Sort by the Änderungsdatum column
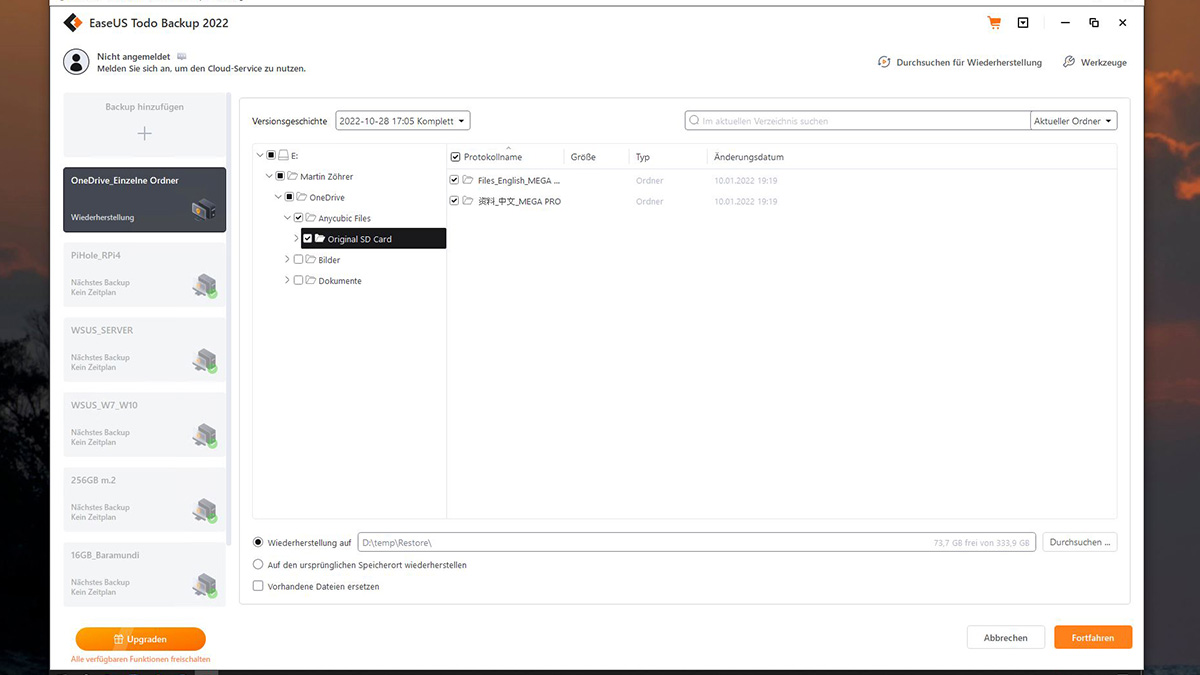 tap(749, 157)
